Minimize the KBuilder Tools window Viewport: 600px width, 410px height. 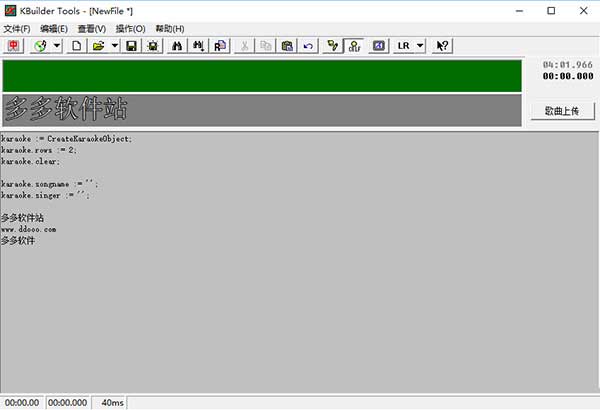519,11
